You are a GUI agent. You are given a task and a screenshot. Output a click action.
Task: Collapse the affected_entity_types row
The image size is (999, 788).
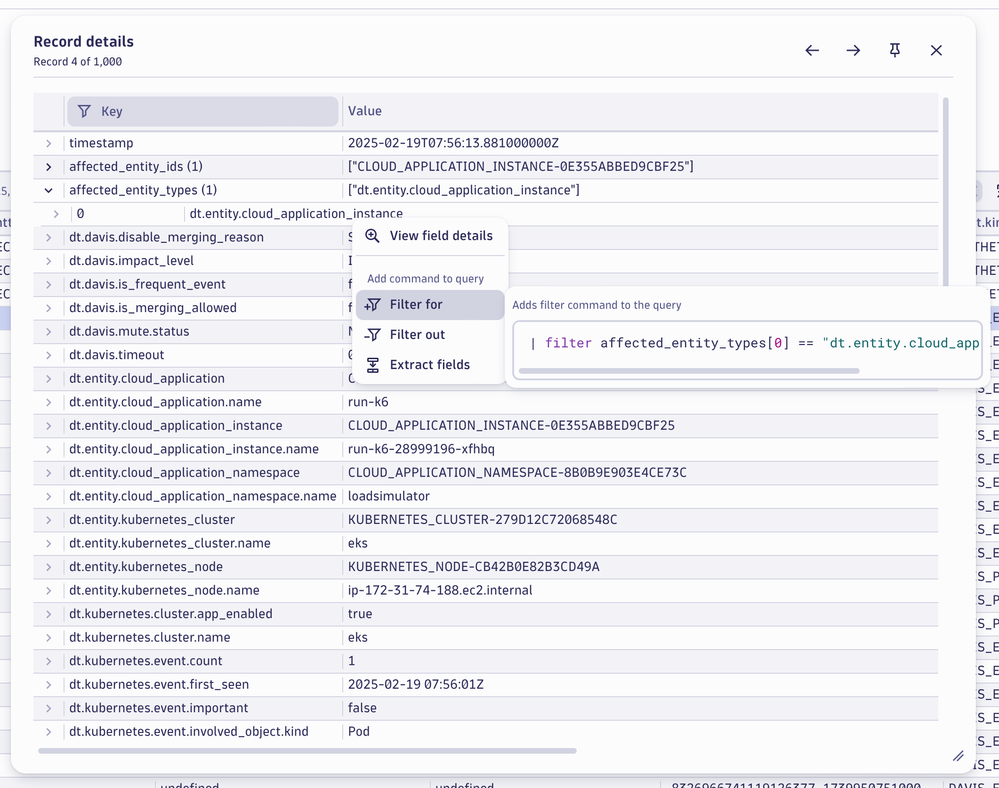tap(48, 190)
